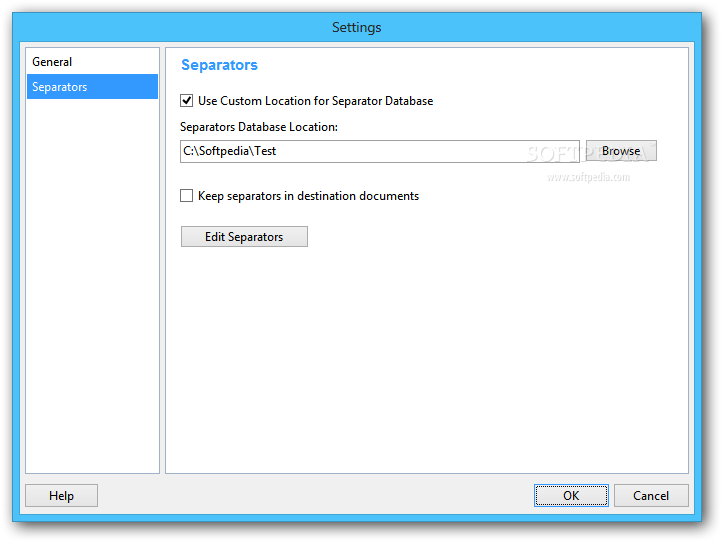Uncheck Use Custom Location for Separator Database
The height and width of the screenshot is (542, 722).
pos(186,100)
